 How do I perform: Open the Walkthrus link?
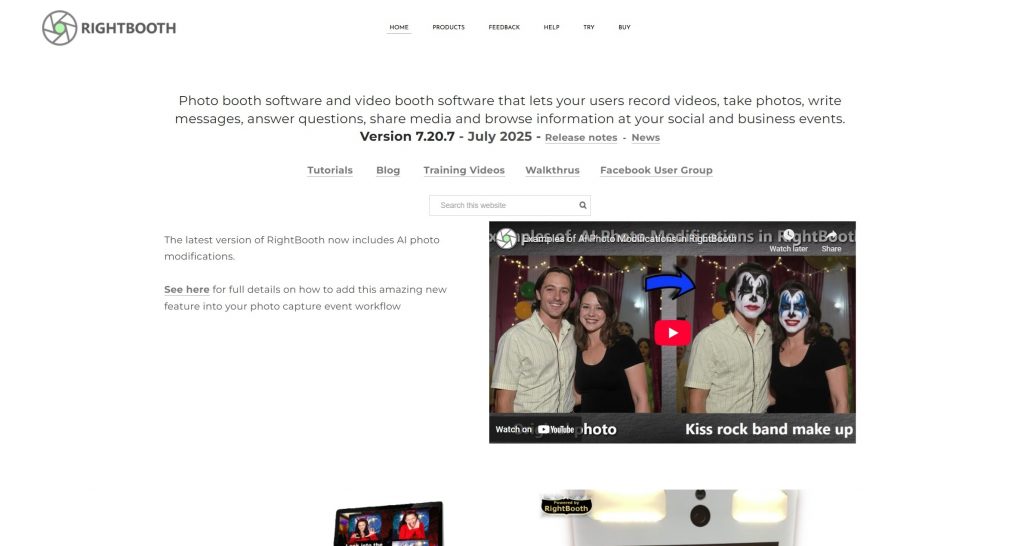coord(552,170)
